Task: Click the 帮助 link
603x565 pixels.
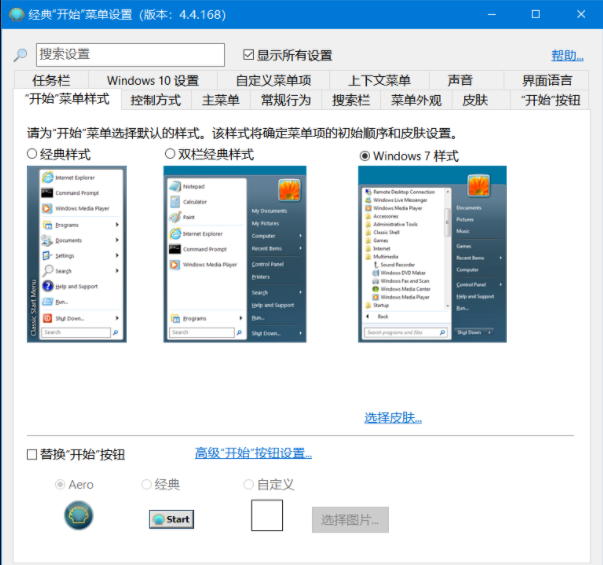Action: click(x=567, y=55)
